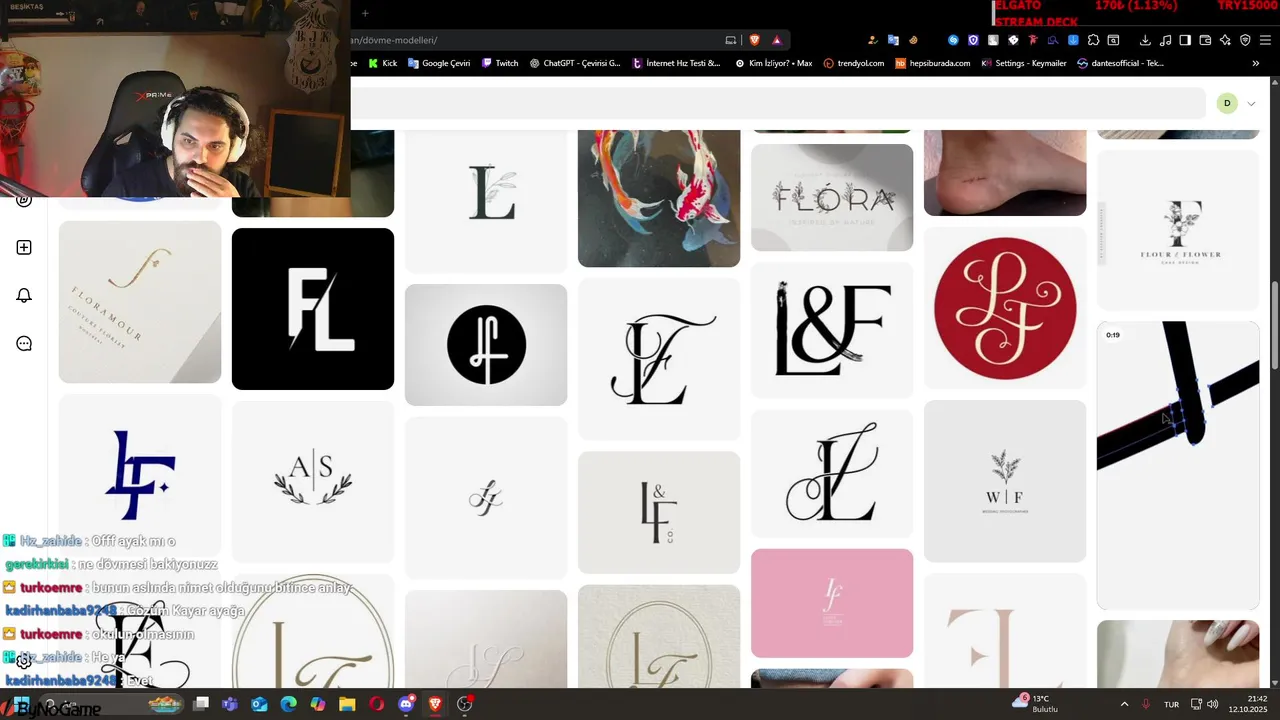
Task: Open the Floramour gold card pin
Action: coord(140,302)
